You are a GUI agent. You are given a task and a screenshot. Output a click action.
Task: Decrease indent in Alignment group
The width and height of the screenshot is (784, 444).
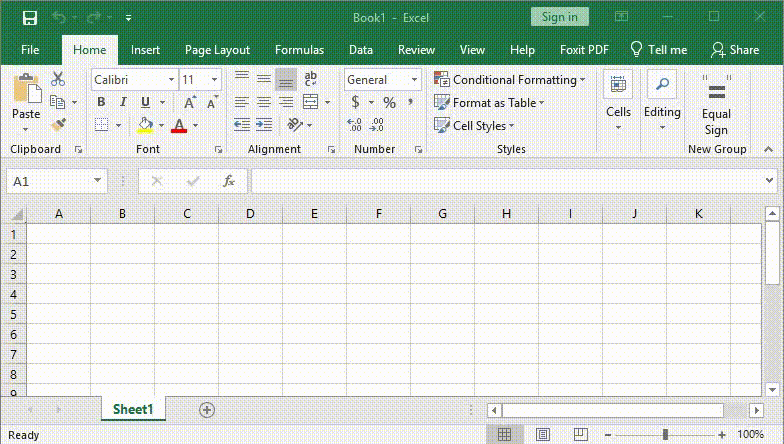pos(242,124)
